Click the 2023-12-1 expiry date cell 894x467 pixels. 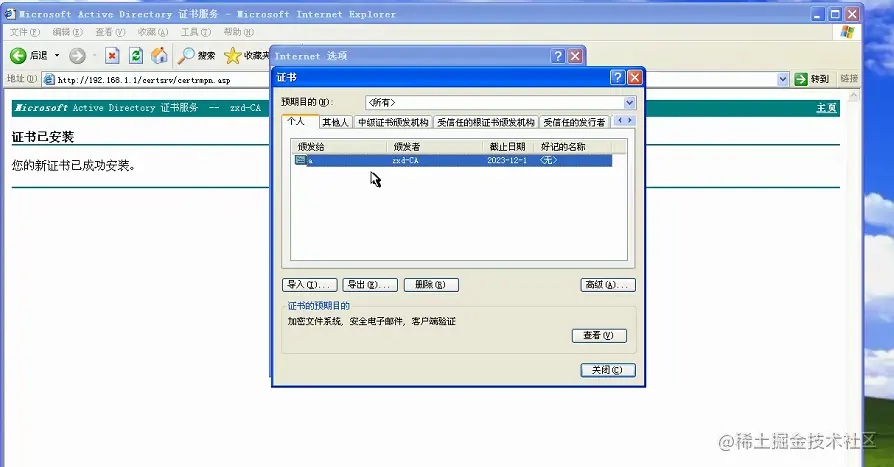pyautogui.click(x=507, y=161)
